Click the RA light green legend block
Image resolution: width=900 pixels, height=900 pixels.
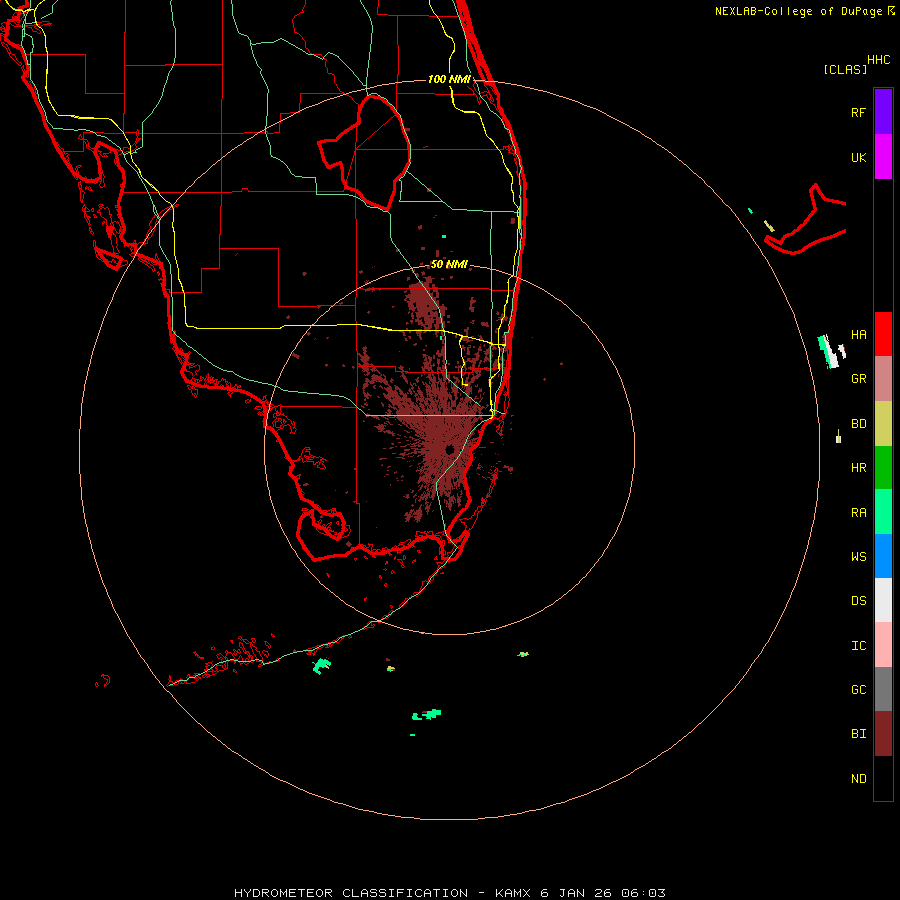coord(883,512)
